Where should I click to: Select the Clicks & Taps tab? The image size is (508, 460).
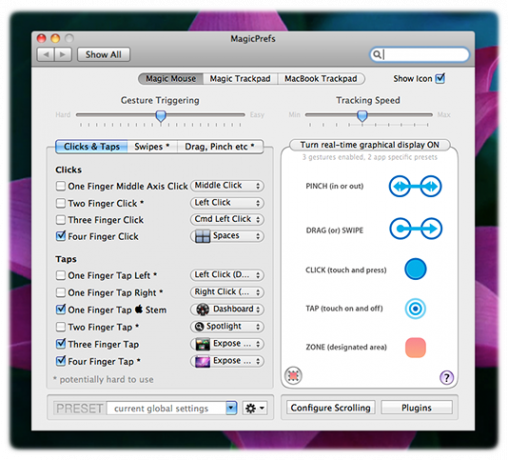[92, 147]
